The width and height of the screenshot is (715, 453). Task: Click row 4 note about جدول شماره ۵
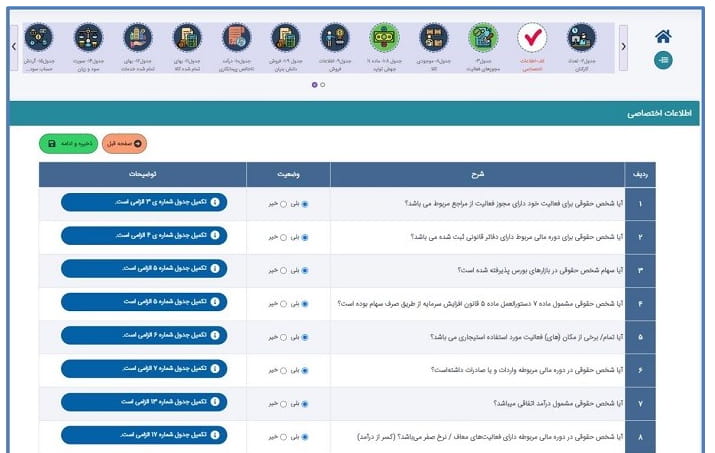144,302
